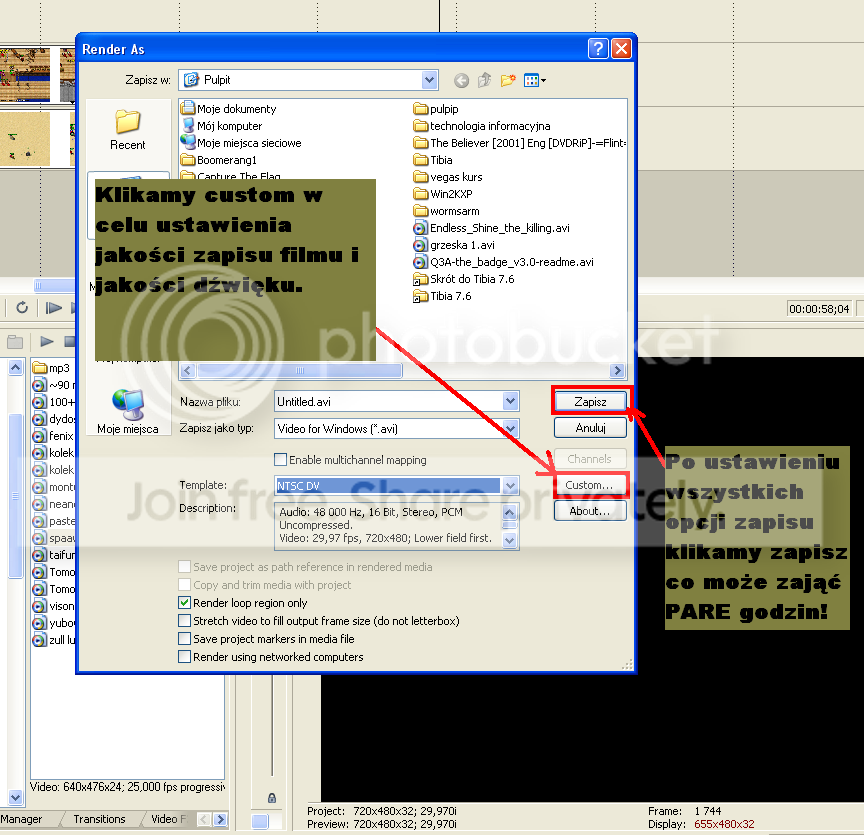864x835 pixels.
Task: Open The Believer [2001] Eng folder
Action: pyautogui.click(x=520, y=143)
